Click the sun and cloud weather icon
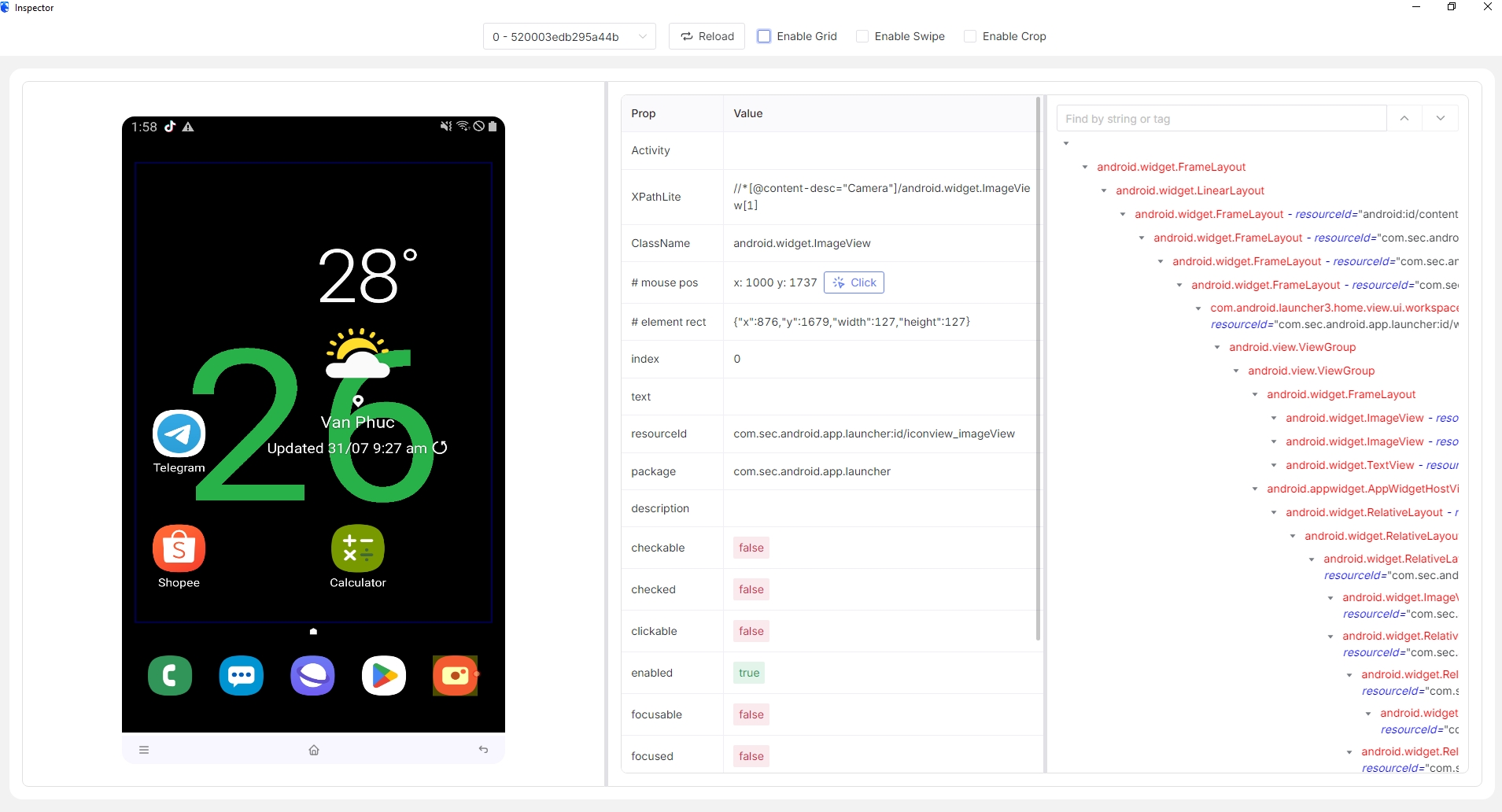Viewport: 1502px width, 812px height. [358, 354]
